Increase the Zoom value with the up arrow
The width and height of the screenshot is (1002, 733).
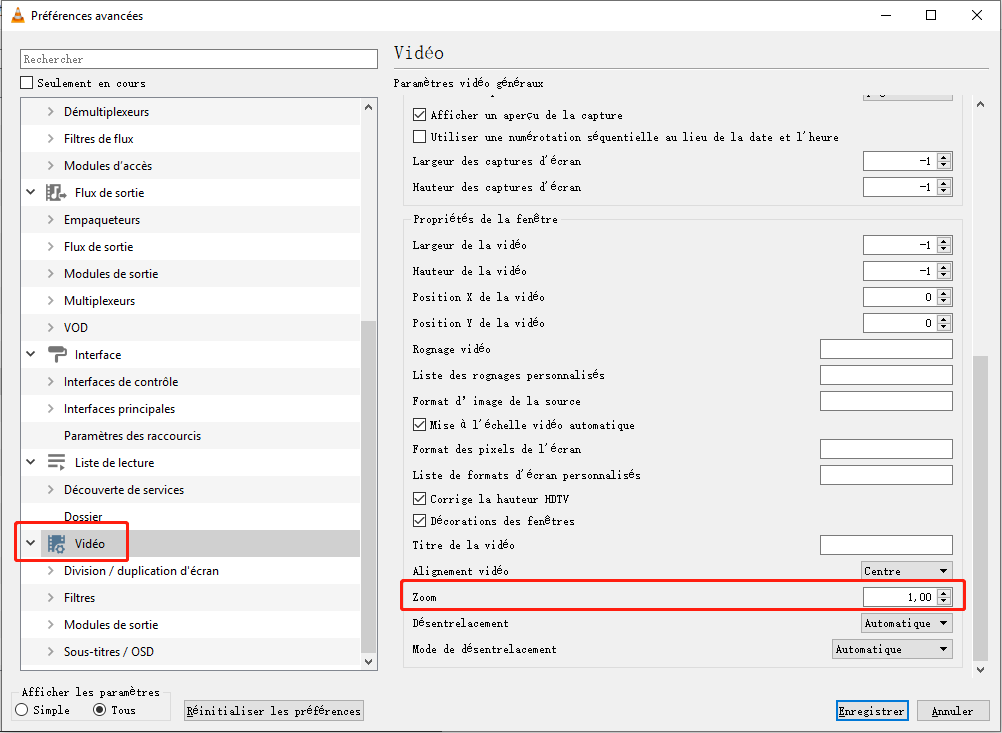(944, 592)
